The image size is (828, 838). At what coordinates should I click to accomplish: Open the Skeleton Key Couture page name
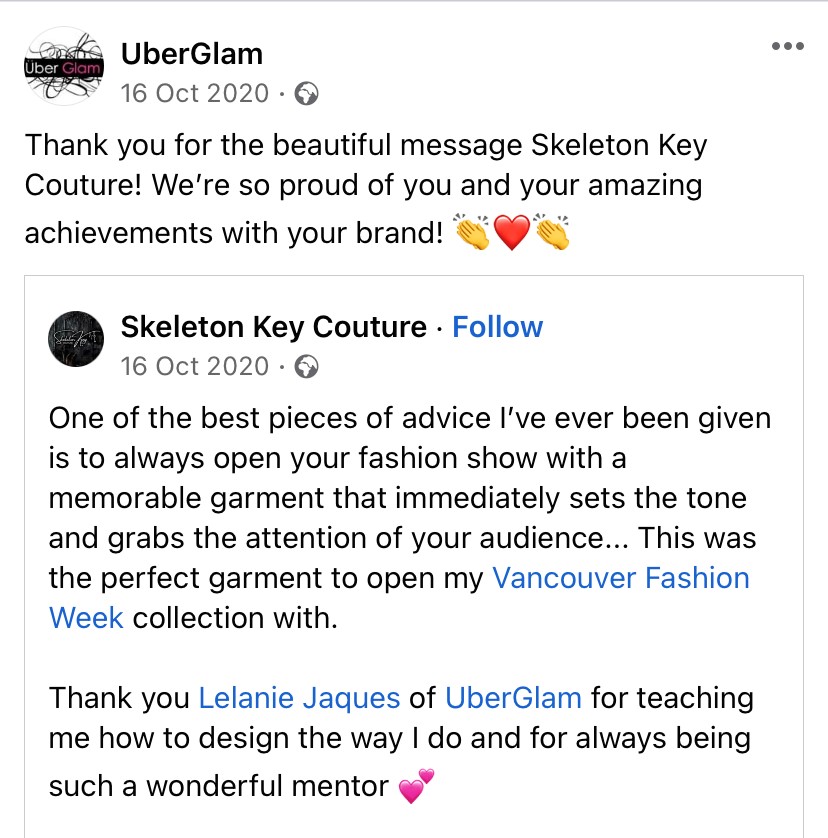pos(273,327)
